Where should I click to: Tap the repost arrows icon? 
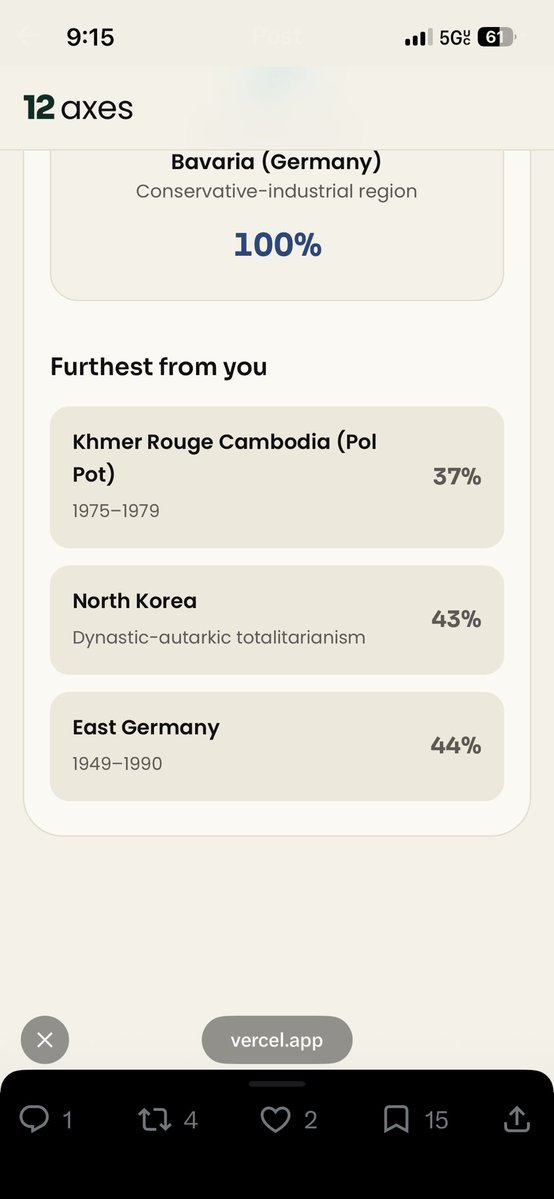tap(153, 1120)
